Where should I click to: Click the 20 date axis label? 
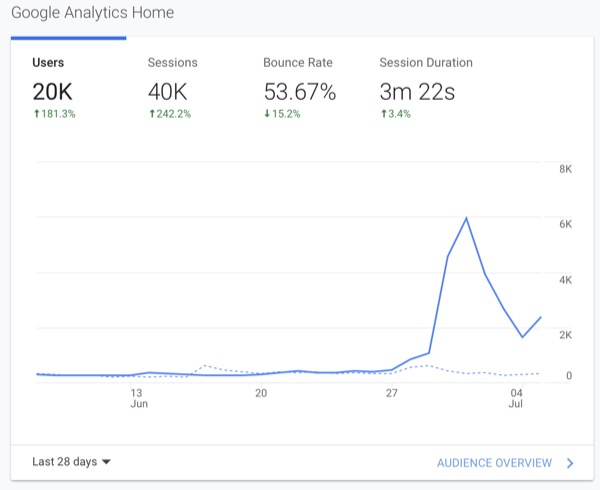[261, 393]
